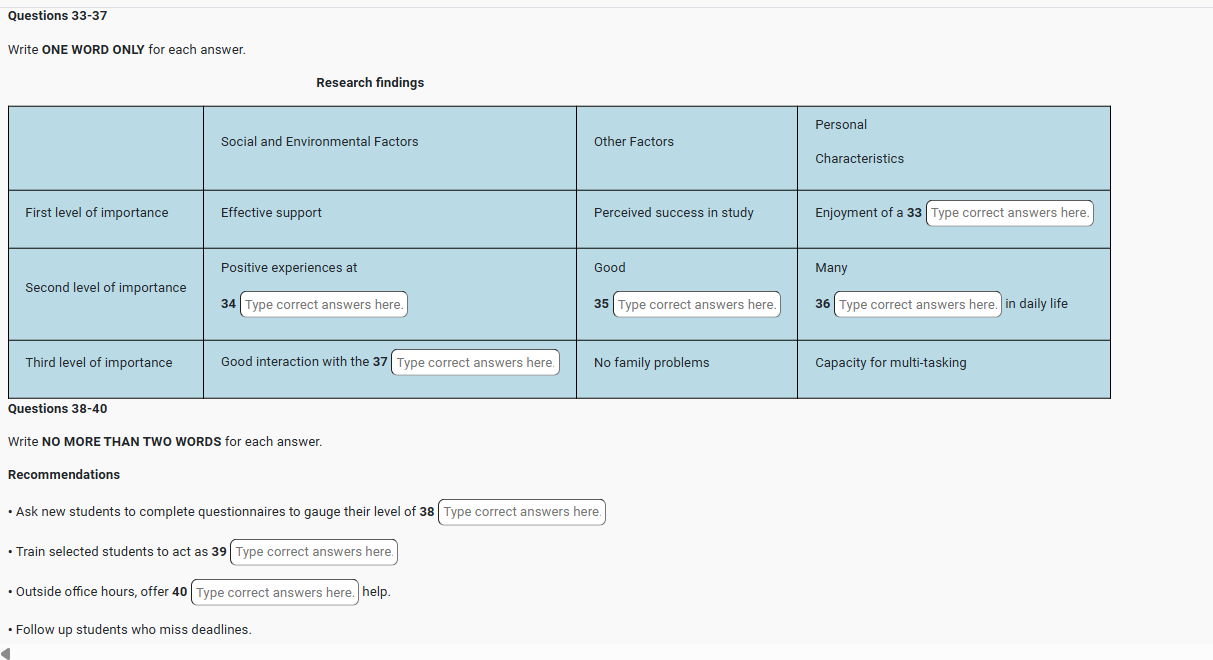Select the question 40 answer box before help
This screenshot has width=1213, height=660.
pyautogui.click(x=274, y=592)
